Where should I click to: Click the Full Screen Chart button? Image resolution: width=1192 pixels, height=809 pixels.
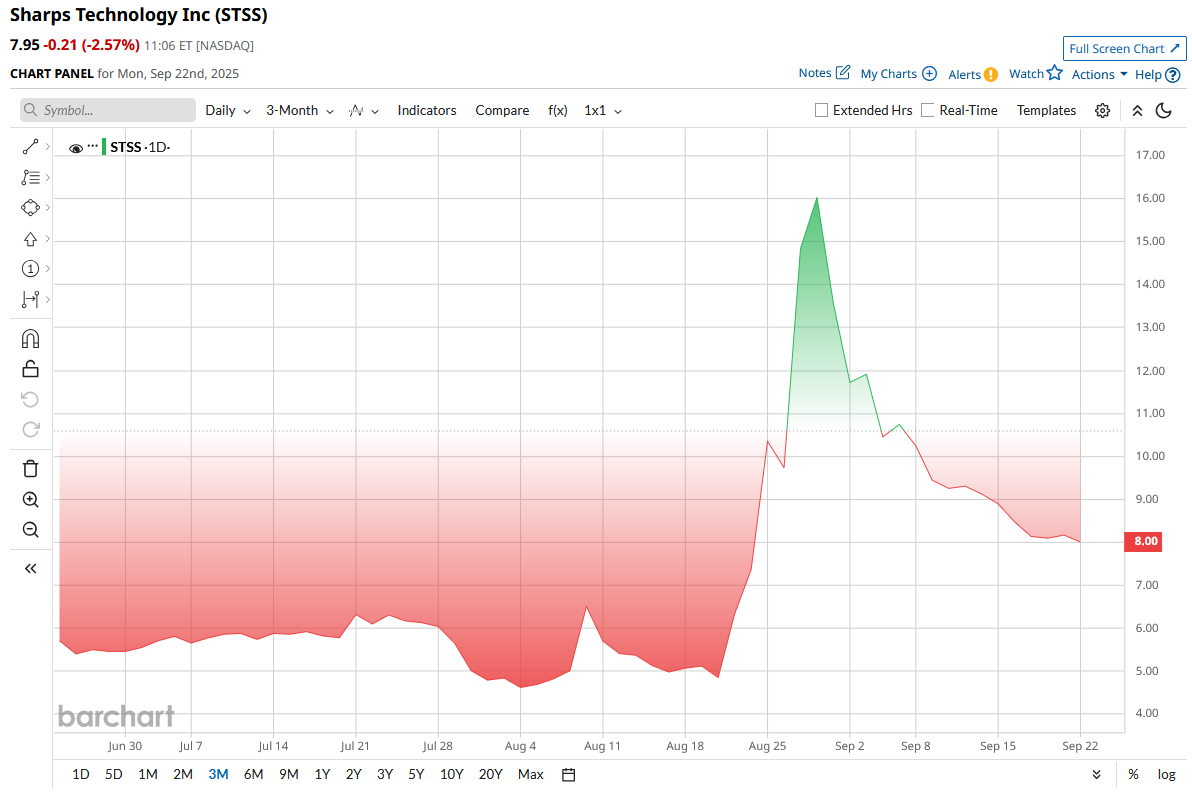click(1124, 49)
